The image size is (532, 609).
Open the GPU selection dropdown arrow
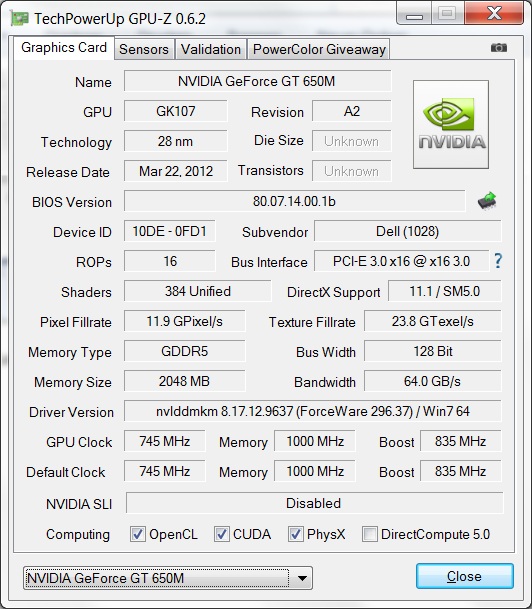pyautogui.click(x=302, y=578)
